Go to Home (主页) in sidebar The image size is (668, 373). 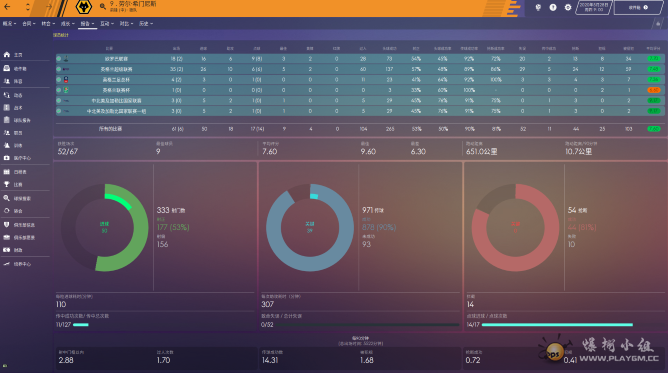point(13,55)
